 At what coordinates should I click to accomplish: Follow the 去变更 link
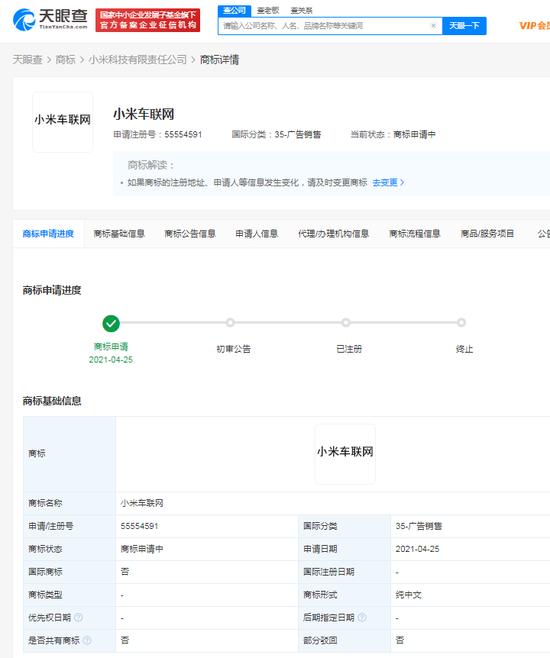click(x=388, y=183)
